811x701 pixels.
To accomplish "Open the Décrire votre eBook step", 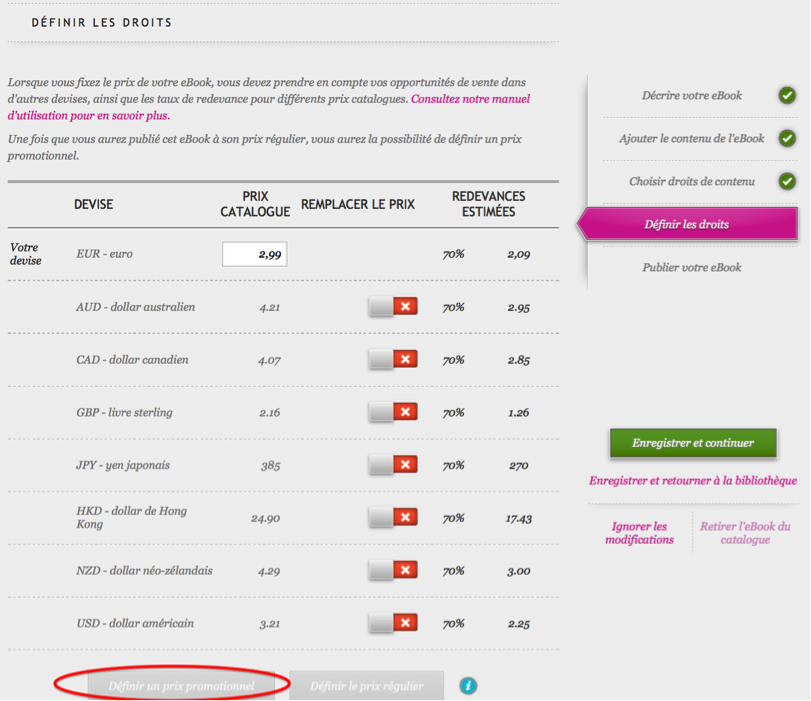I will pyautogui.click(x=692, y=95).
